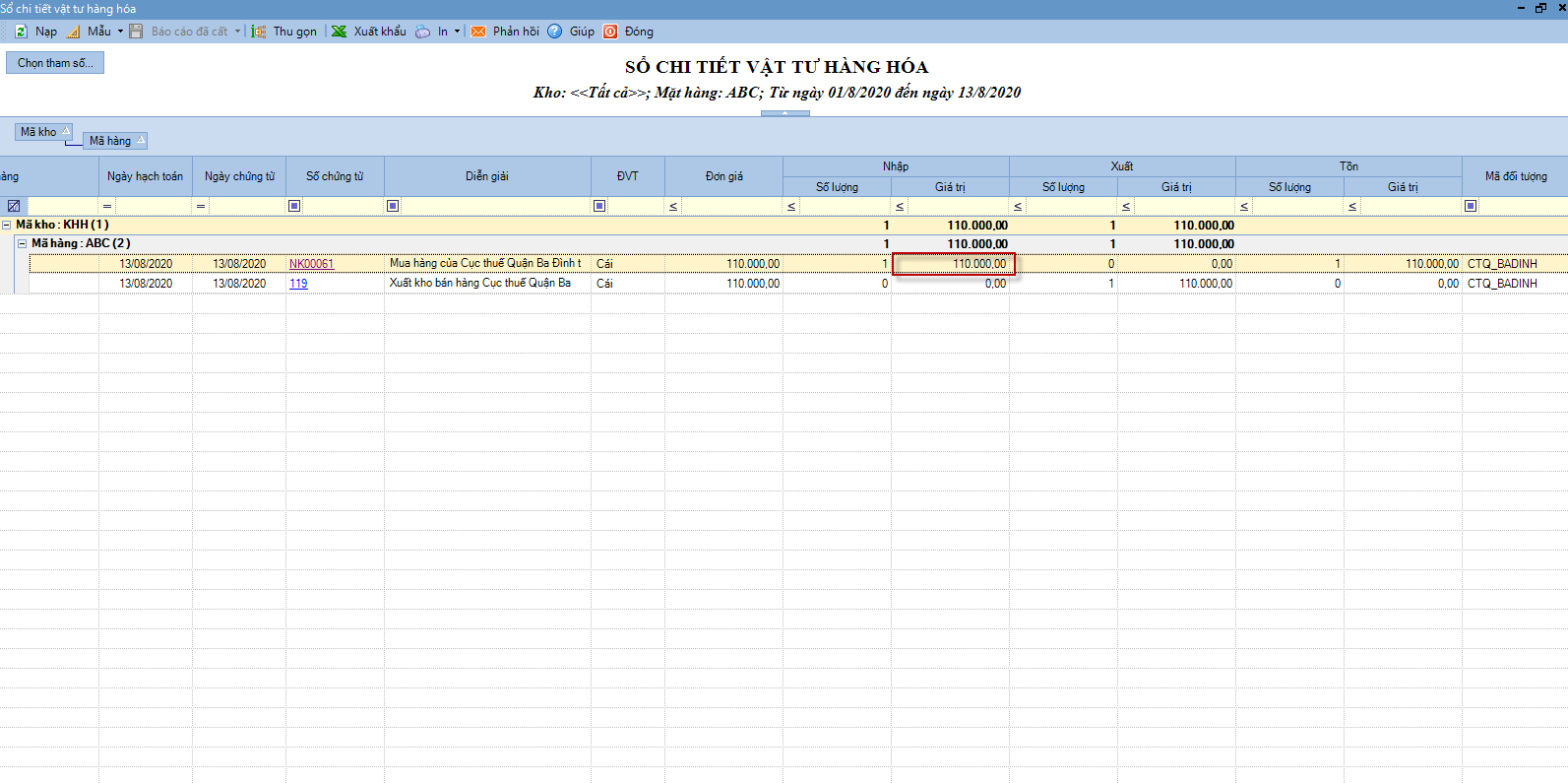
Task: Open Phản hồi feedback envelope icon
Action: click(478, 32)
